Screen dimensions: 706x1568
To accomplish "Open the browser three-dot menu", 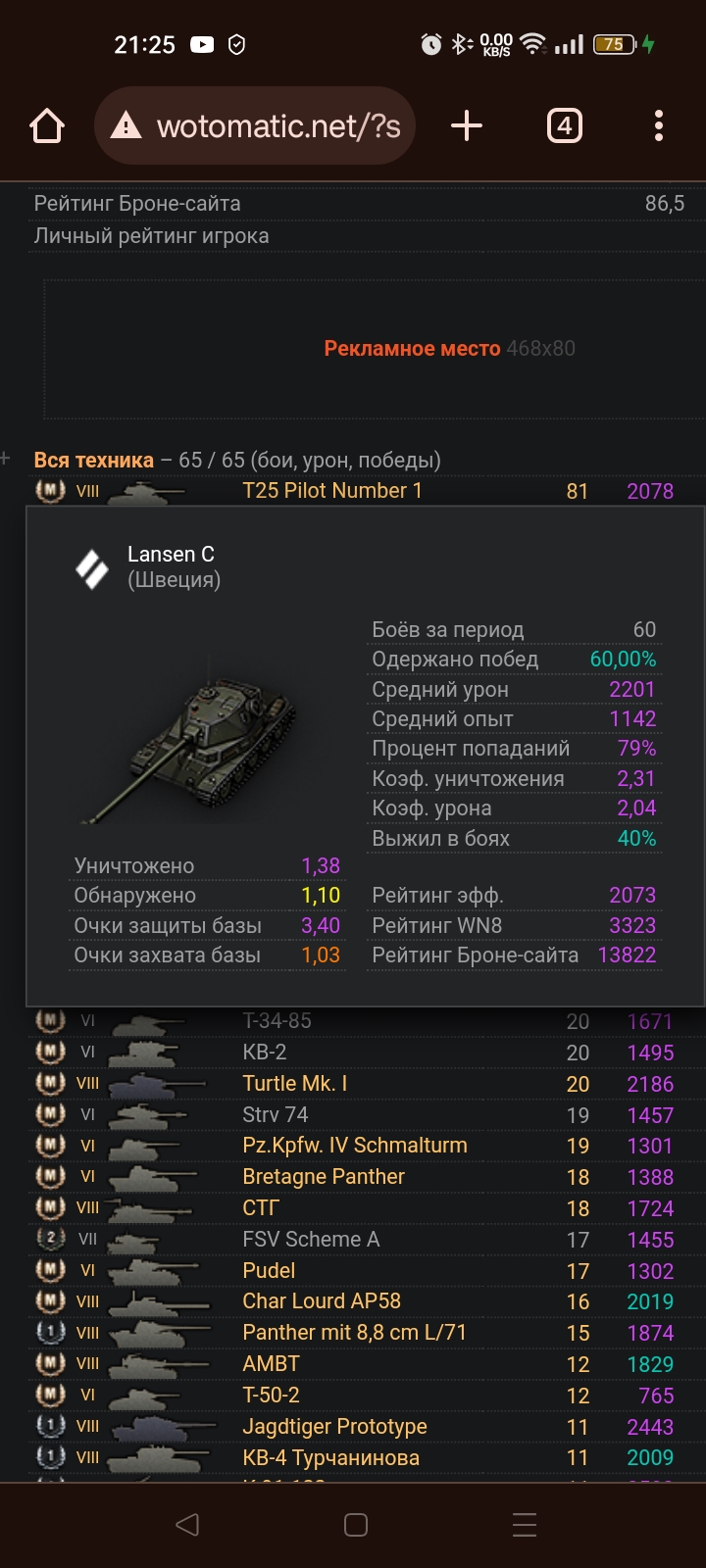I will coord(658,126).
